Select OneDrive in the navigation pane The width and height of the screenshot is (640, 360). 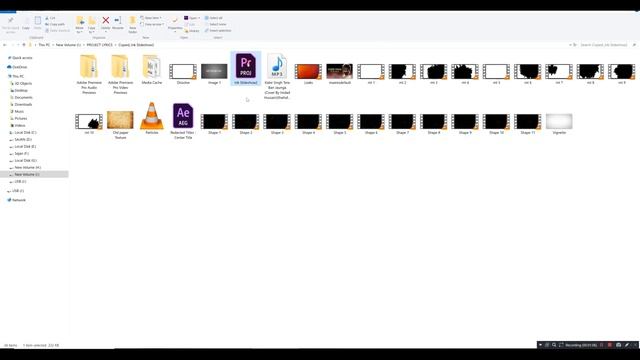pos(18,67)
